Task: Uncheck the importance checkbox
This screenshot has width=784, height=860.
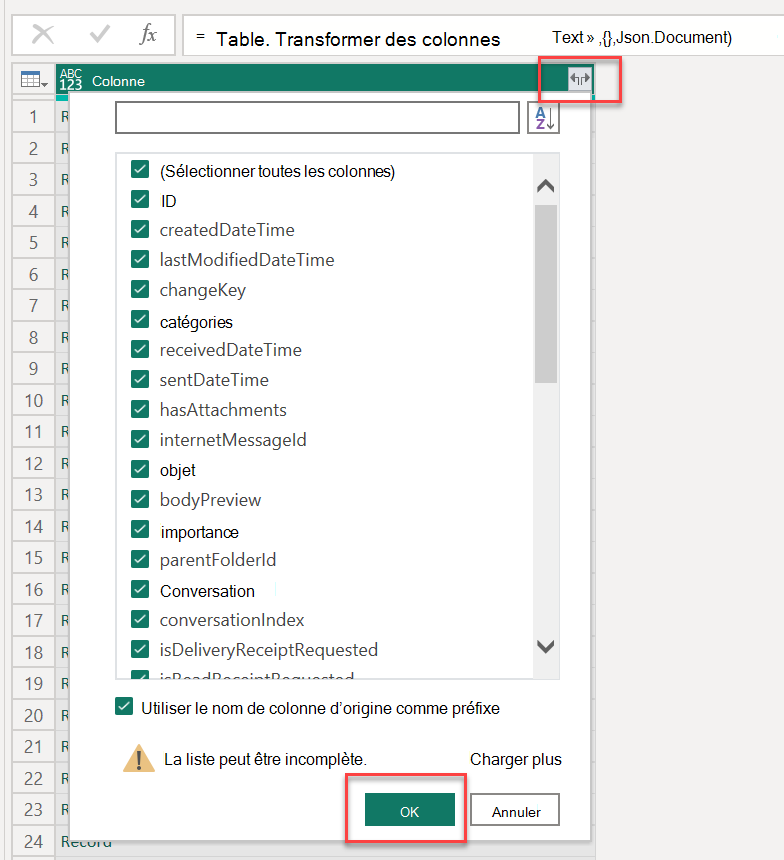Action: 140,530
